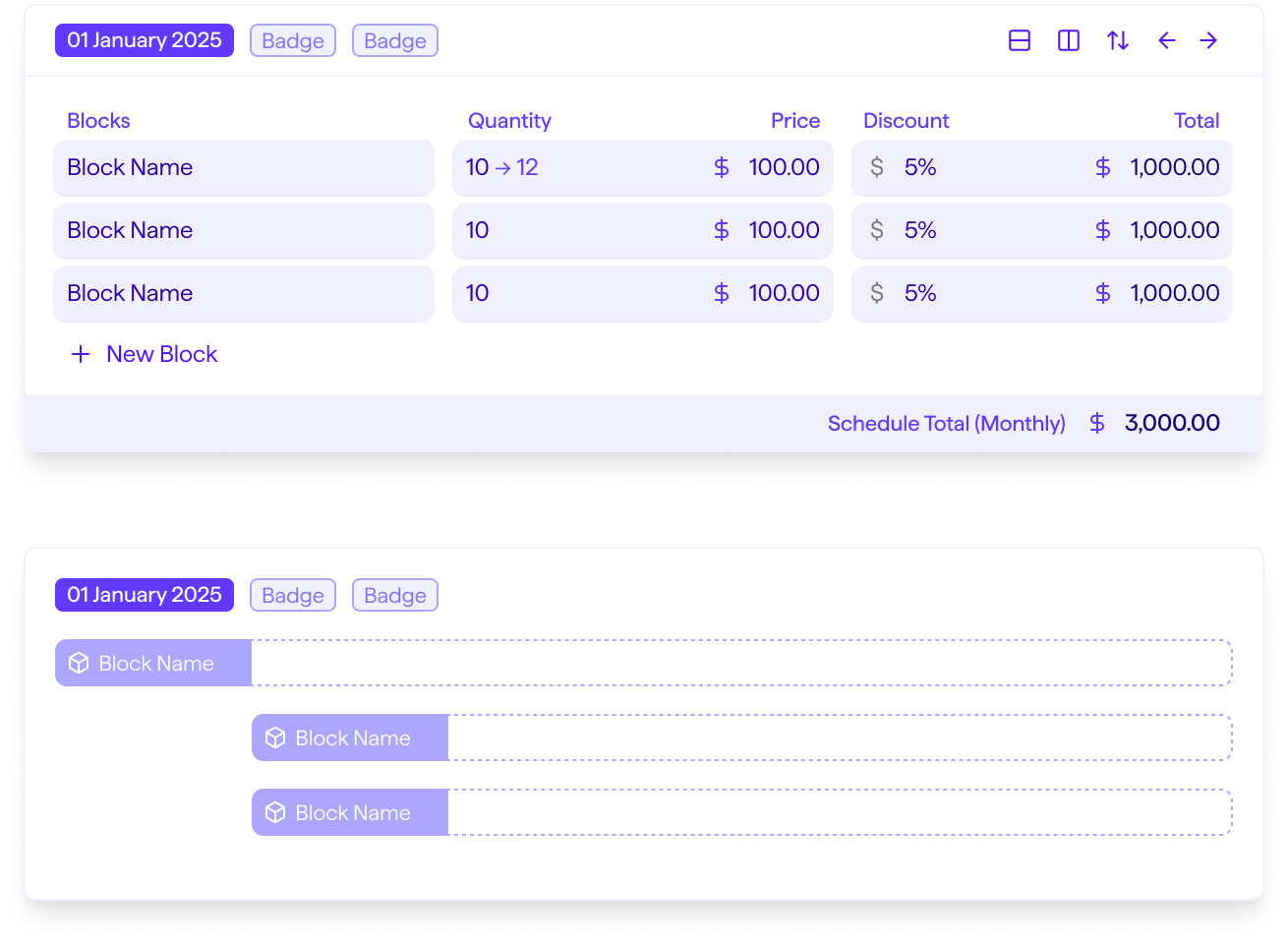Select the middle Block Name timeline bar
This screenshot has width=1288, height=944.
[350, 738]
